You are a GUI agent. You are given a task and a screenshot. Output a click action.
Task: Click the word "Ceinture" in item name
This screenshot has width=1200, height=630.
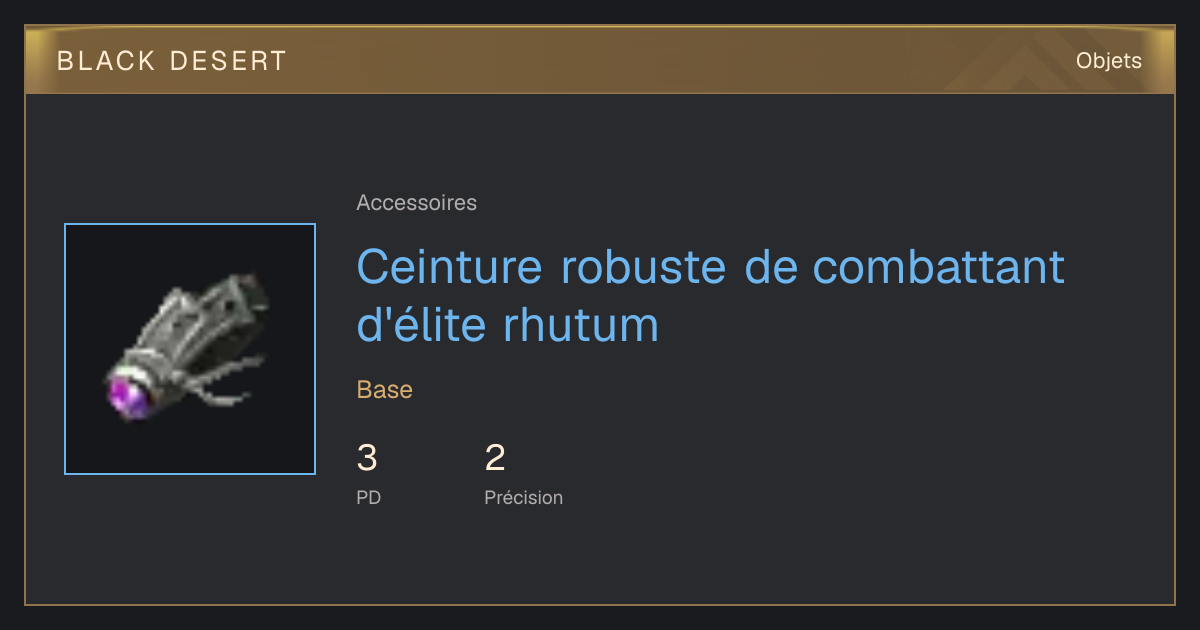click(x=450, y=268)
